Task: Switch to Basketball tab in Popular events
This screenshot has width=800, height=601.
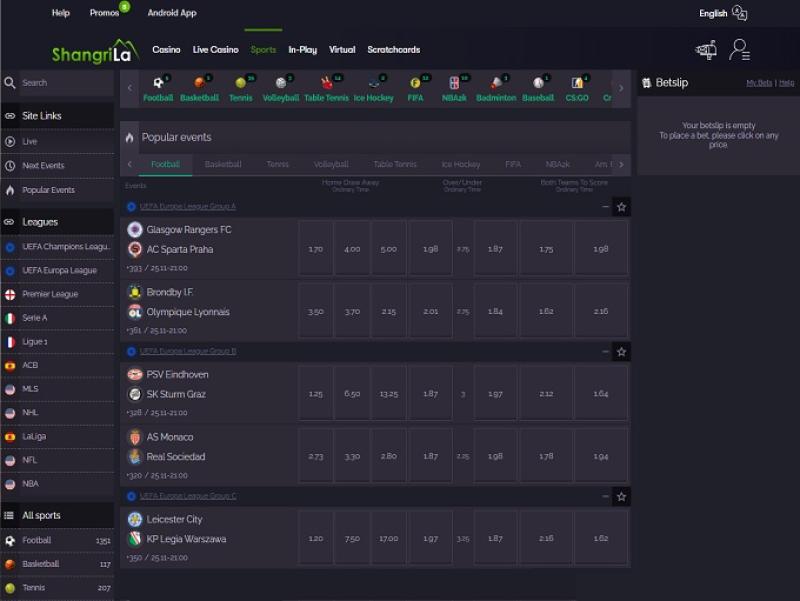Action: (223, 164)
